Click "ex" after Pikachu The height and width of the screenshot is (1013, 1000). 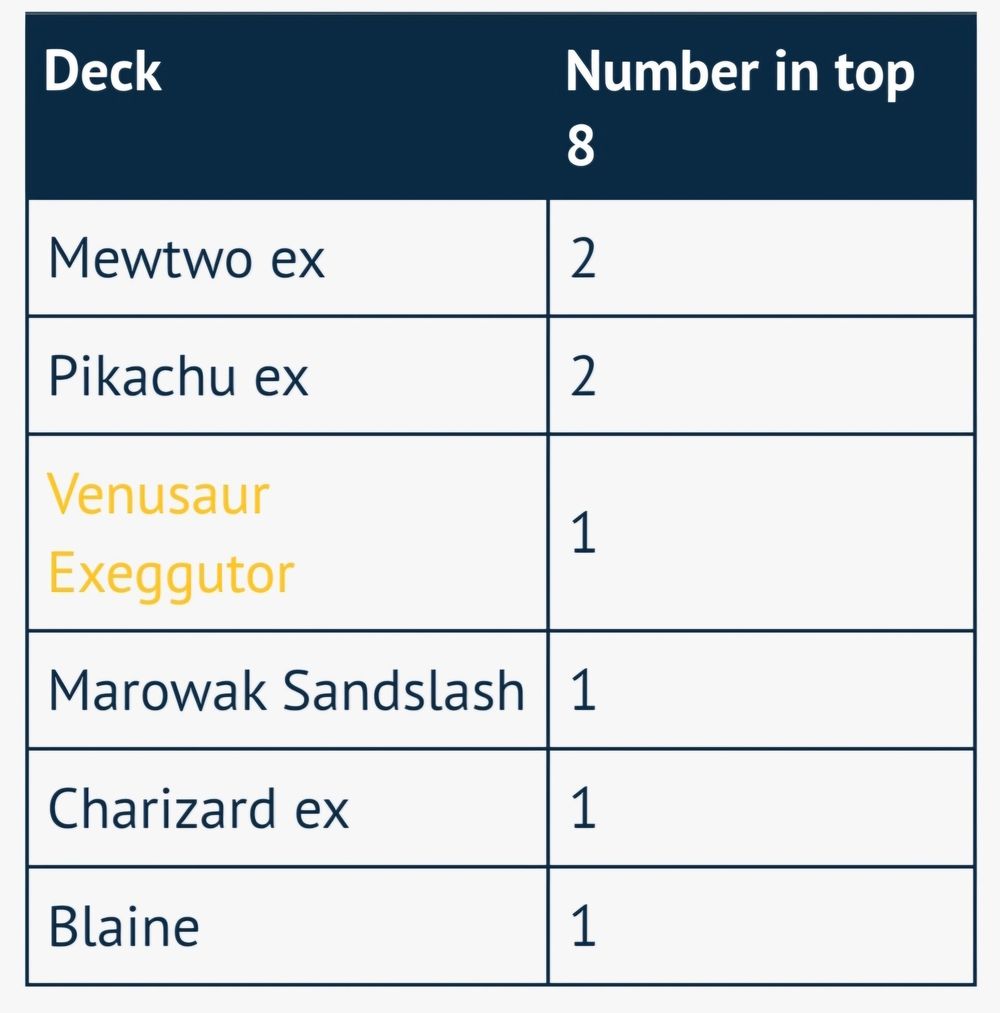(281, 376)
